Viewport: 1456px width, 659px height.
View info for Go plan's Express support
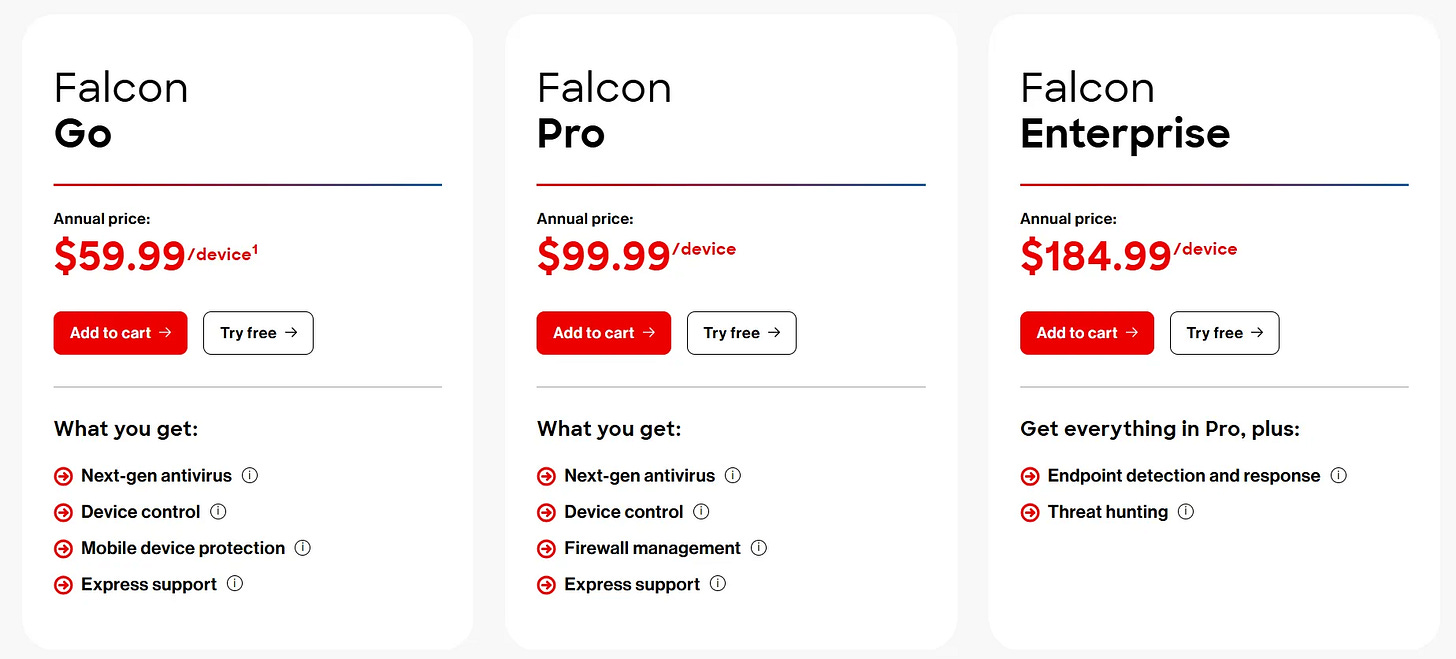(235, 583)
